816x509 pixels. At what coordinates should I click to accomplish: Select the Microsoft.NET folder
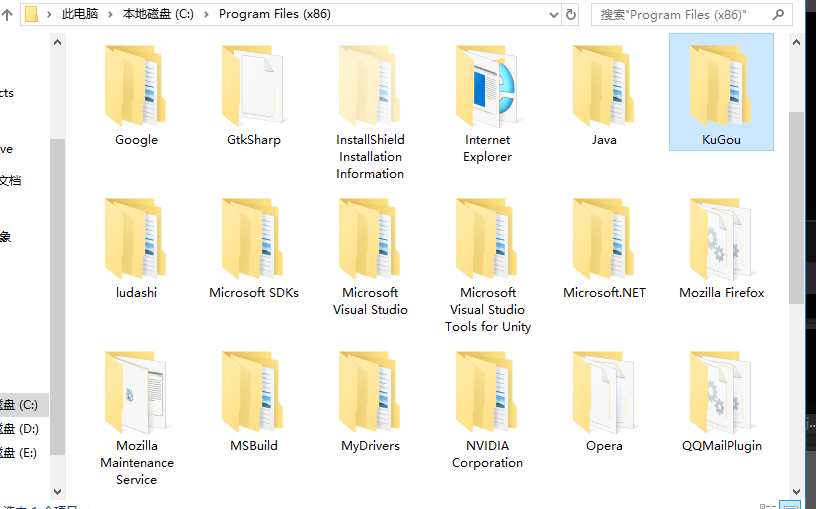604,249
